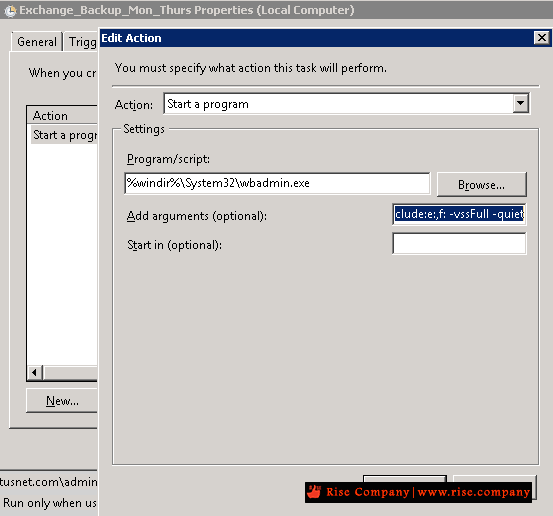Close the Edit Action dialog
Viewport: 553px width, 516px height.
click(x=541, y=37)
